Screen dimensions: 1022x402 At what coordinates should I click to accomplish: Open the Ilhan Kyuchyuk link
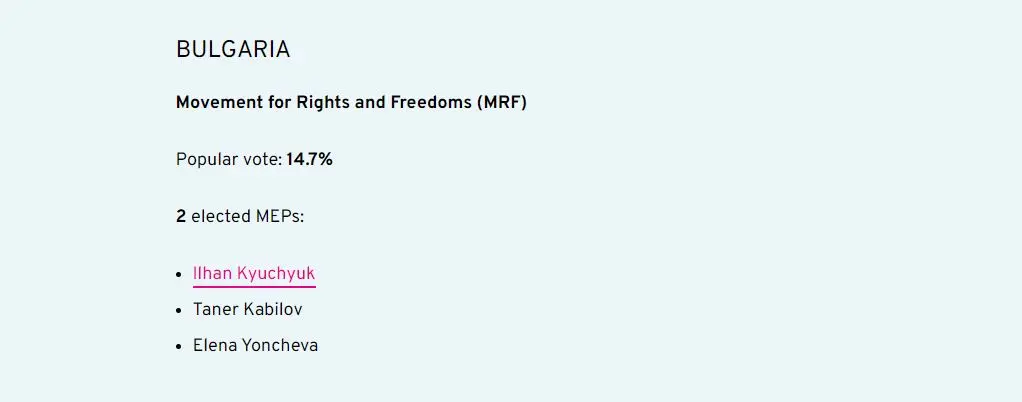pyautogui.click(x=254, y=273)
